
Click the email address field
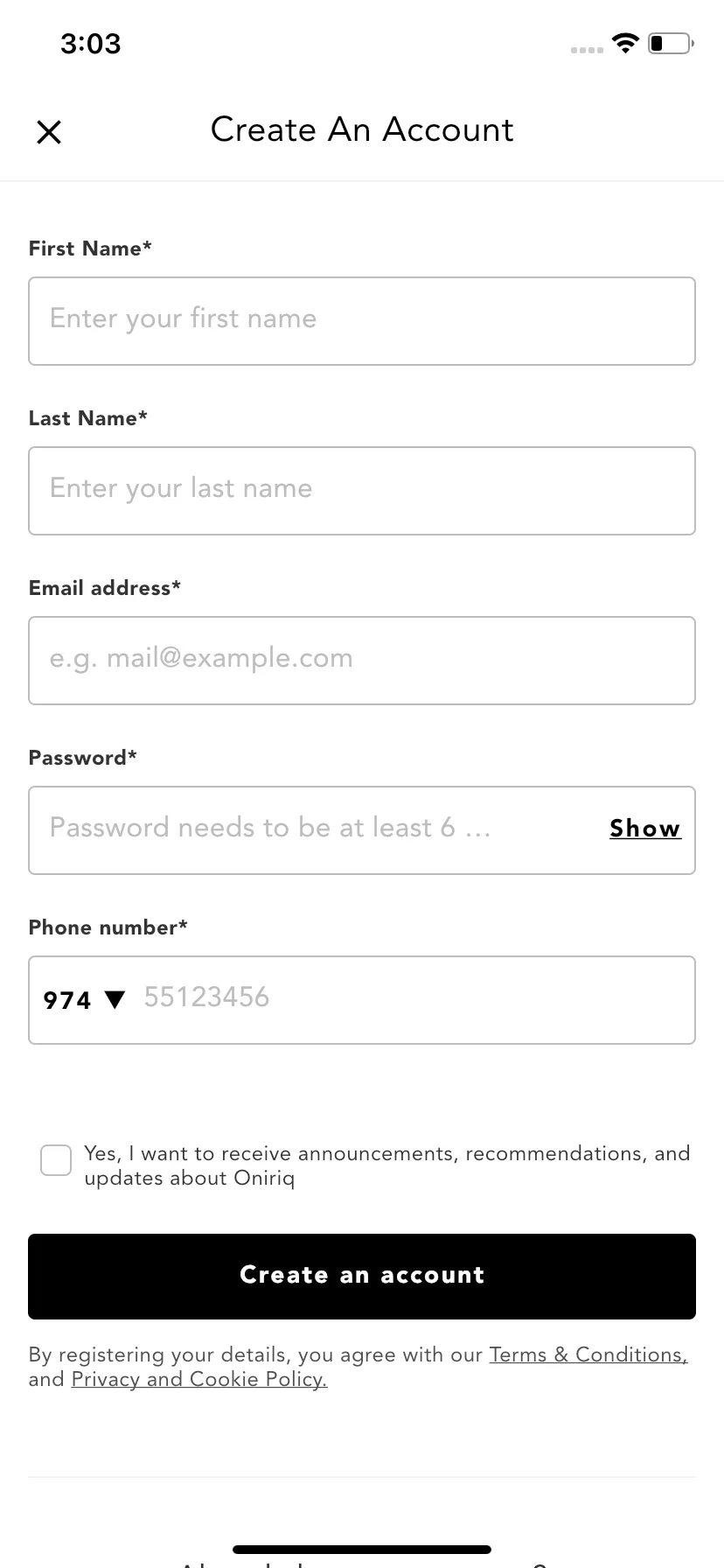[x=362, y=661]
